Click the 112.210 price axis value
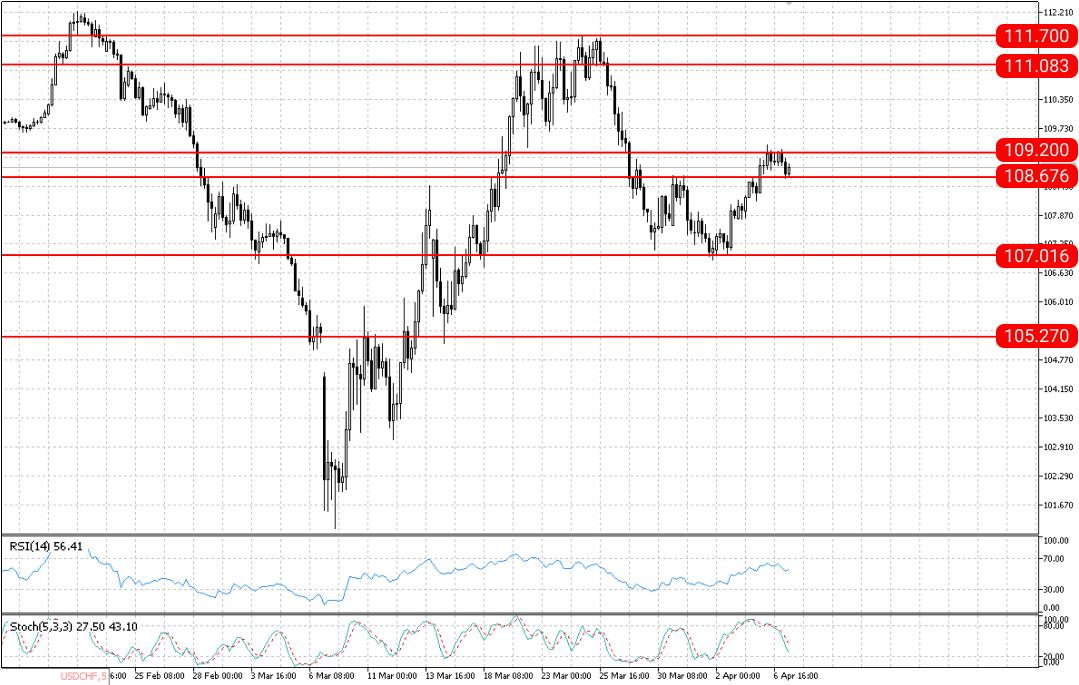This screenshot has width=1079, height=685. coord(1058,13)
